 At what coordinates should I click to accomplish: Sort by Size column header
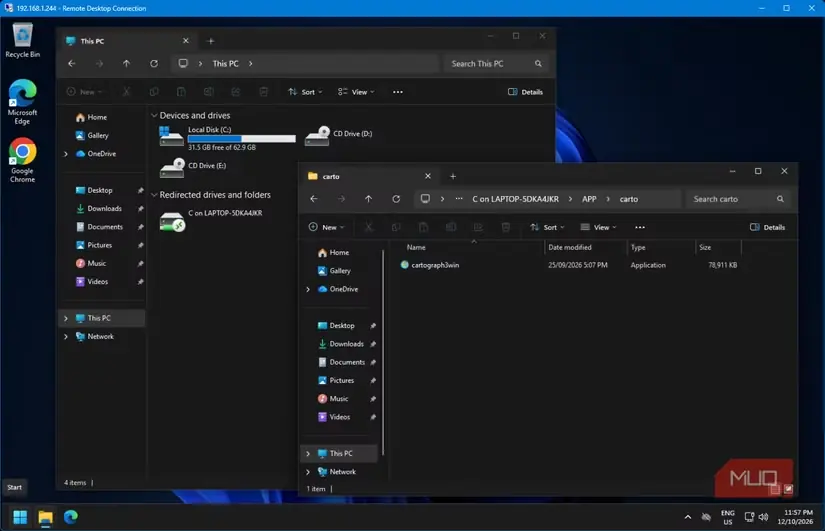click(705, 247)
